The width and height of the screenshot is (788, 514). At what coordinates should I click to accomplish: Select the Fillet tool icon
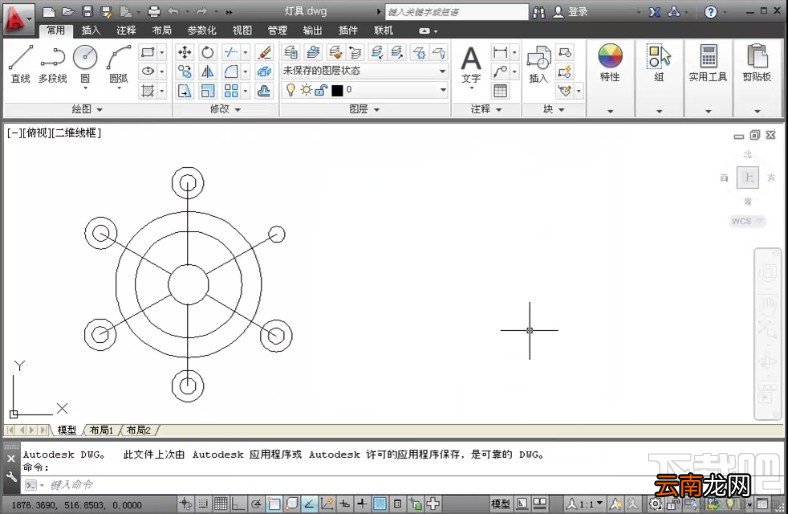[x=231, y=71]
